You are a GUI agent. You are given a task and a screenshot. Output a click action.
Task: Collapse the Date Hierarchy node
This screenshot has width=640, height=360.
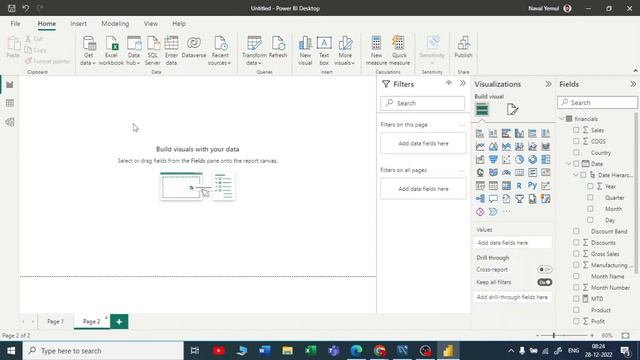coord(576,175)
